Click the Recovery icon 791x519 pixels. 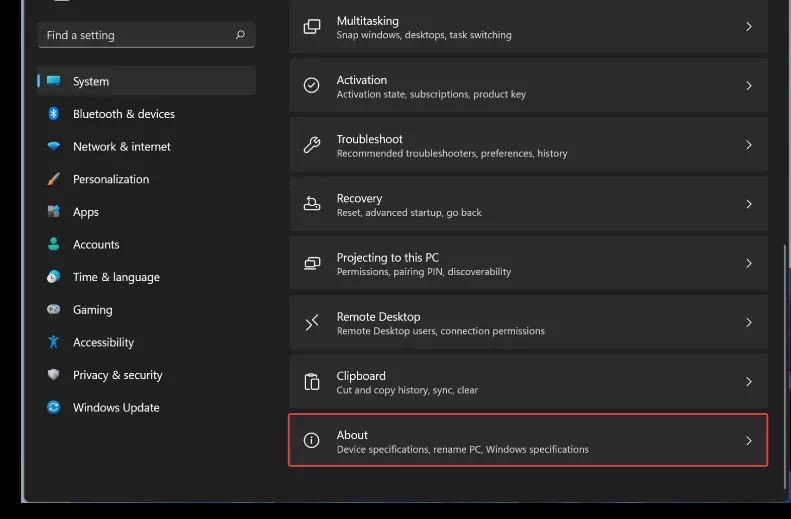(x=312, y=204)
